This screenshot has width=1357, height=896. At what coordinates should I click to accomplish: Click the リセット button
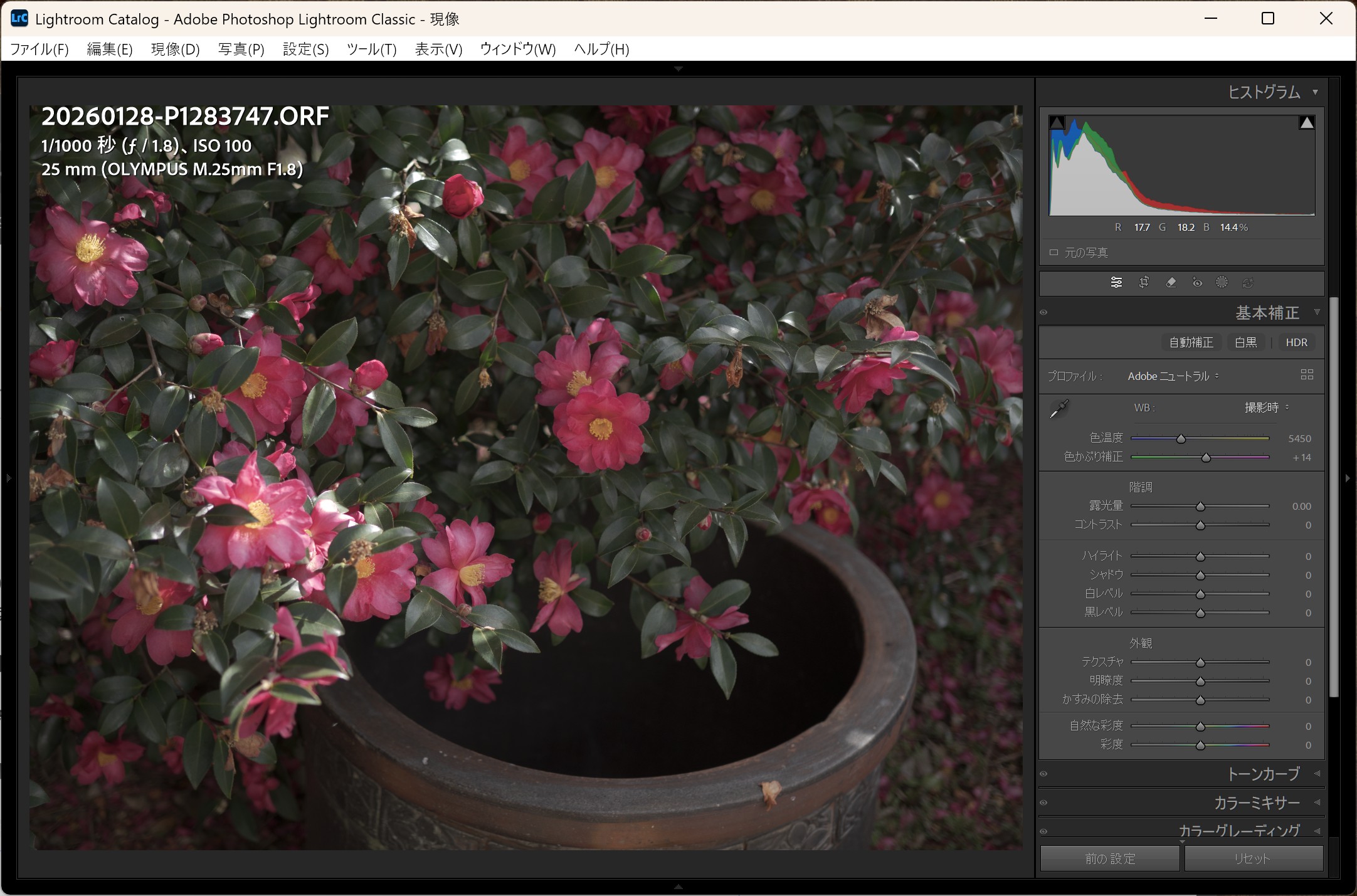tap(1253, 858)
